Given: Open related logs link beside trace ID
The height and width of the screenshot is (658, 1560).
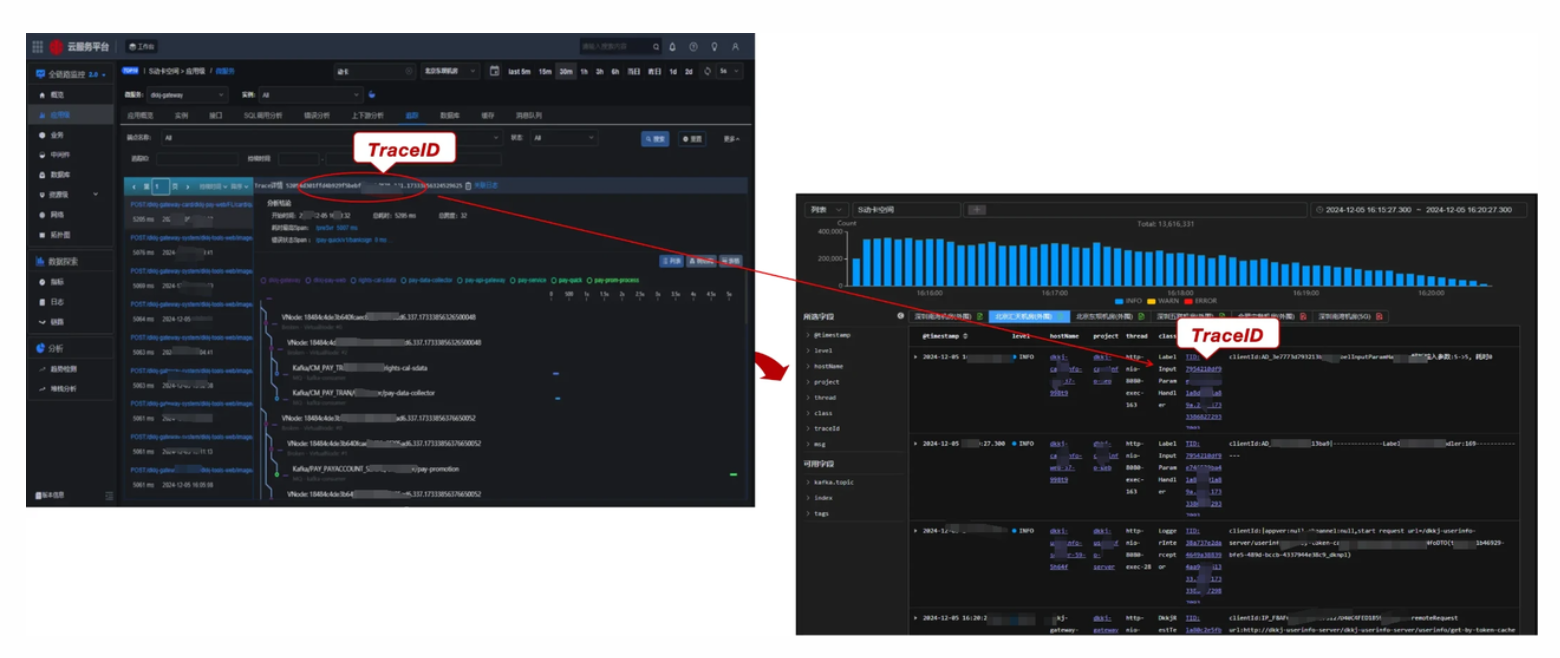Looking at the screenshot, I should [x=486, y=185].
